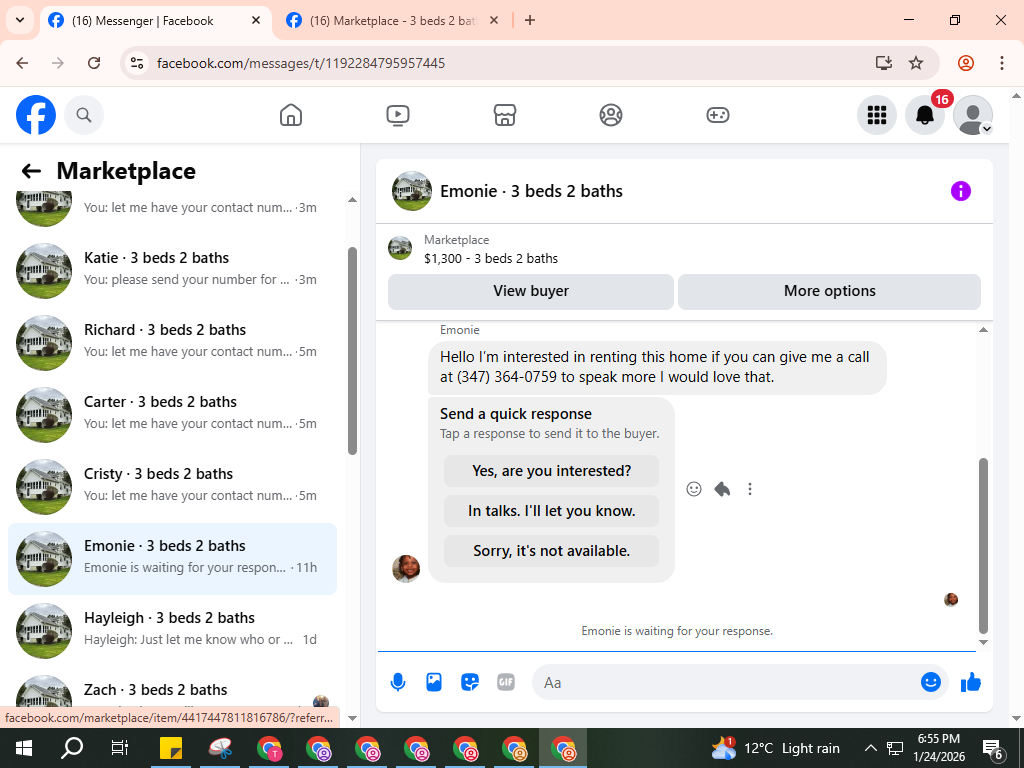Image resolution: width=1024 pixels, height=768 pixels.
Task: Expand the tab search dropdown arrow
Action: click(x=20, y=20)
